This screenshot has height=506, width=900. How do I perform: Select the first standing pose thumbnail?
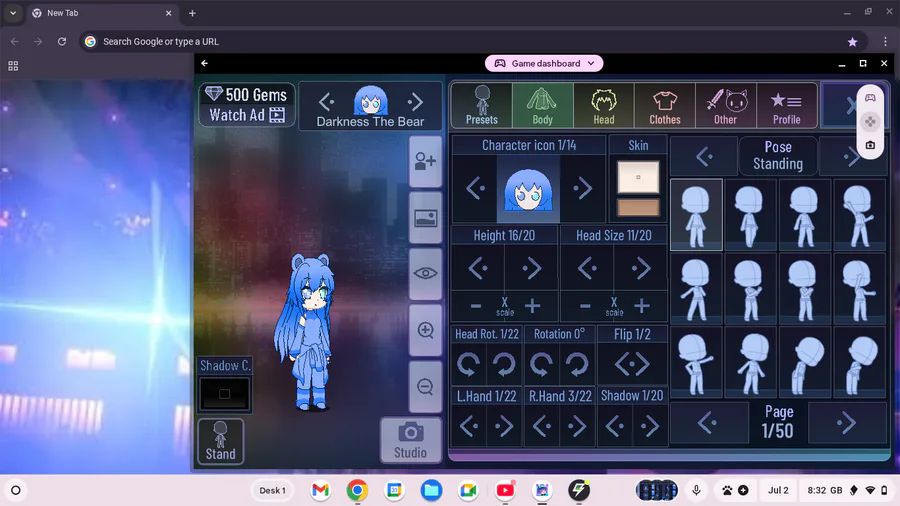tap(696, 215)
